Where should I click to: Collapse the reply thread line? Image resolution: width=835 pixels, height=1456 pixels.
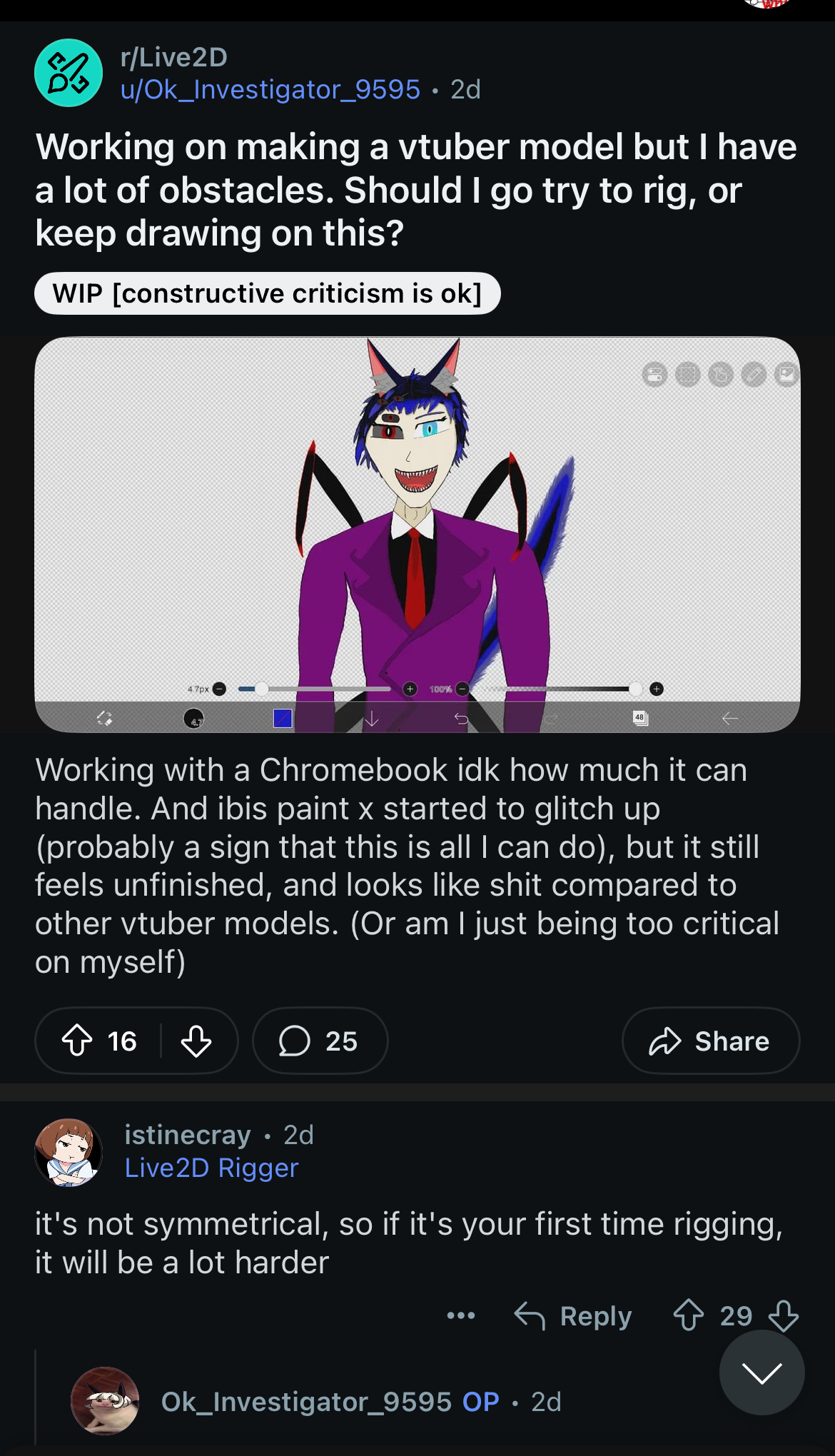[x=36, y=1399]
